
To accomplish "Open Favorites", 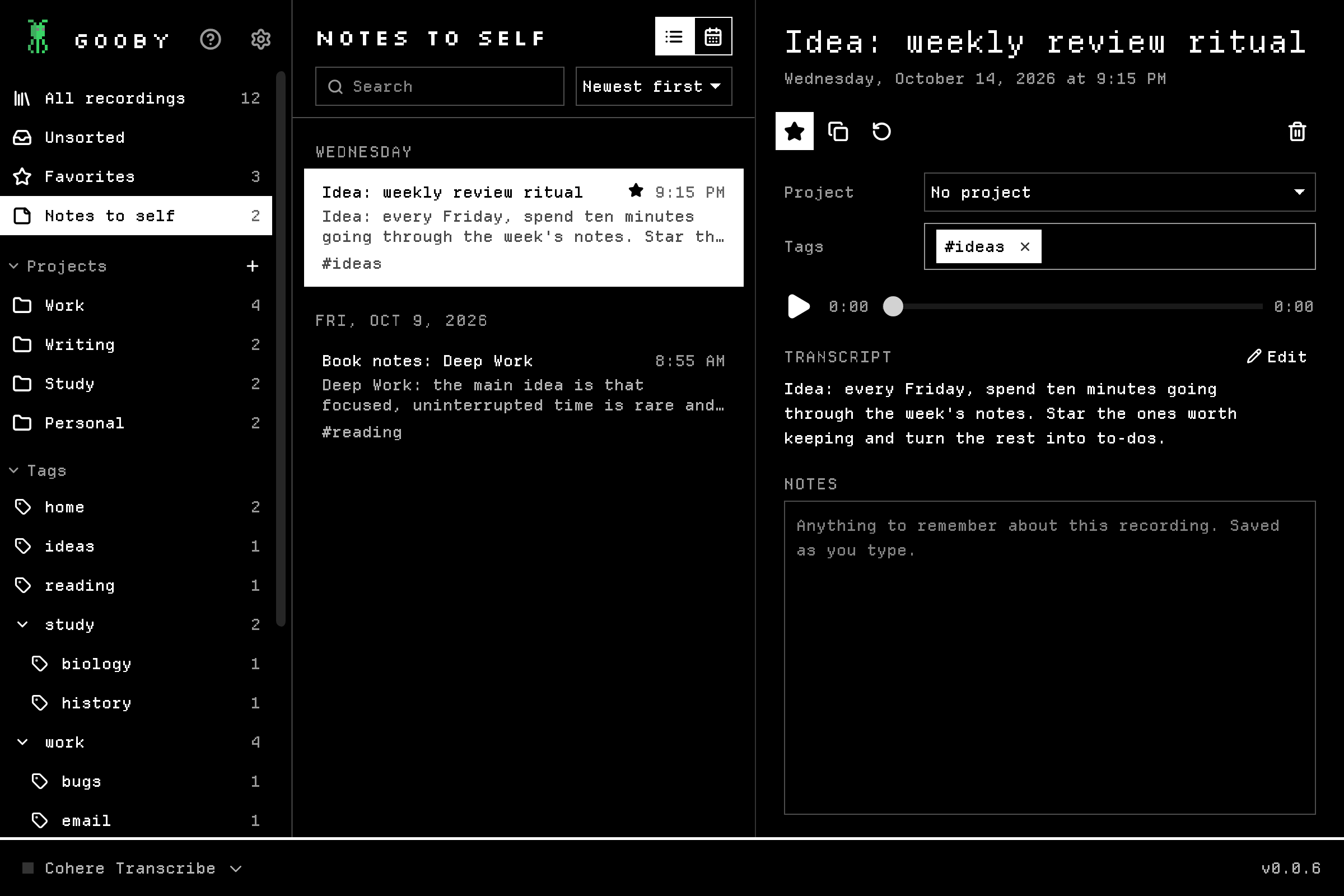I will tap(136, 176).
